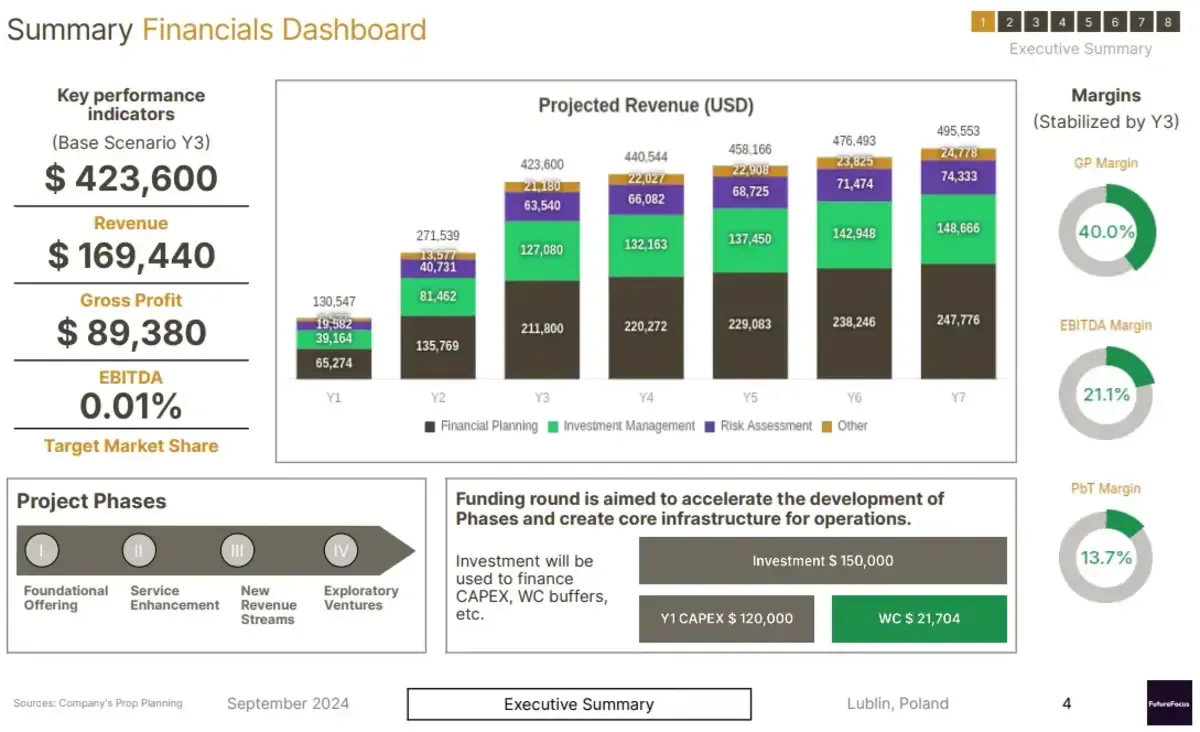Jump to page 8 in navigator
1200x732 pixels.
click(1167, 22)
